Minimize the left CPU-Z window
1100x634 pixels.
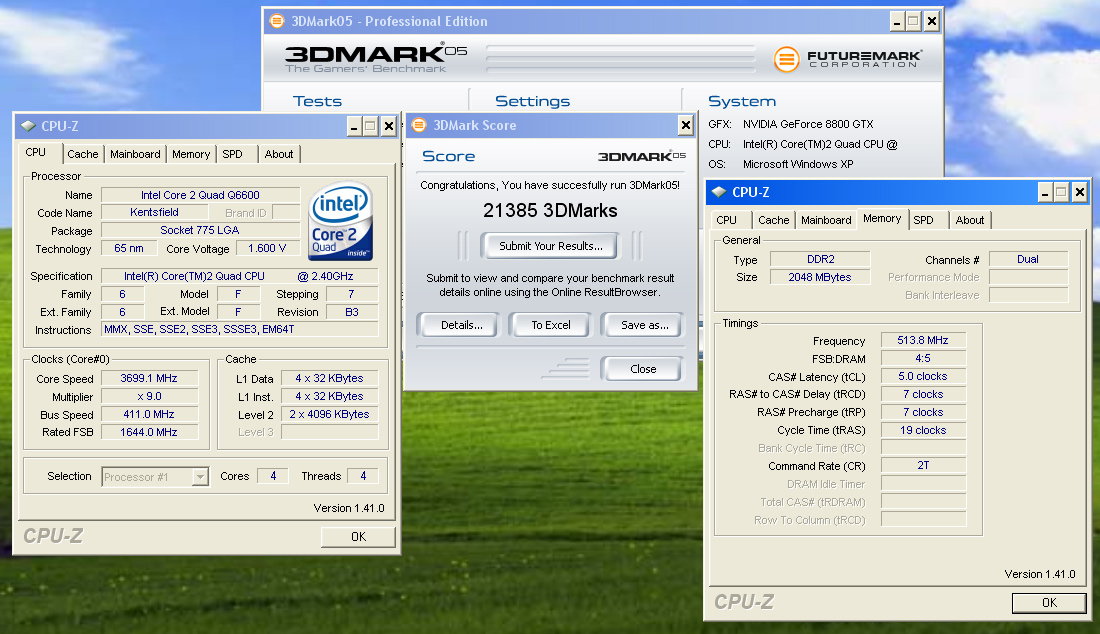354,127
